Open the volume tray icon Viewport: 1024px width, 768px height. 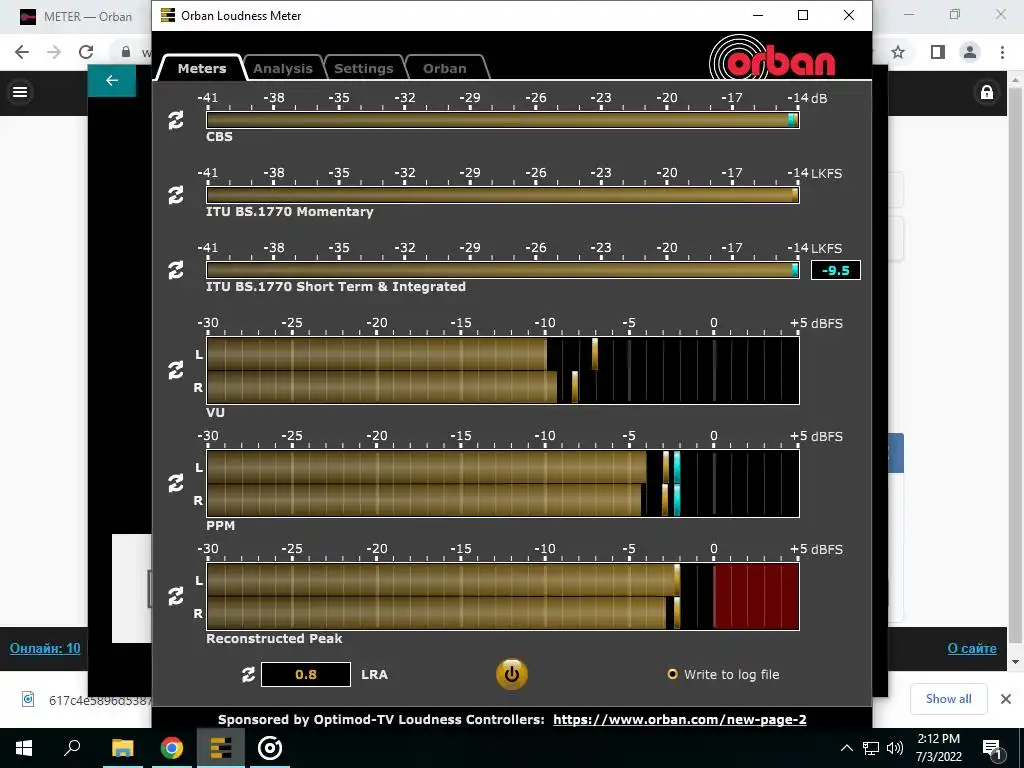point(895,748)
